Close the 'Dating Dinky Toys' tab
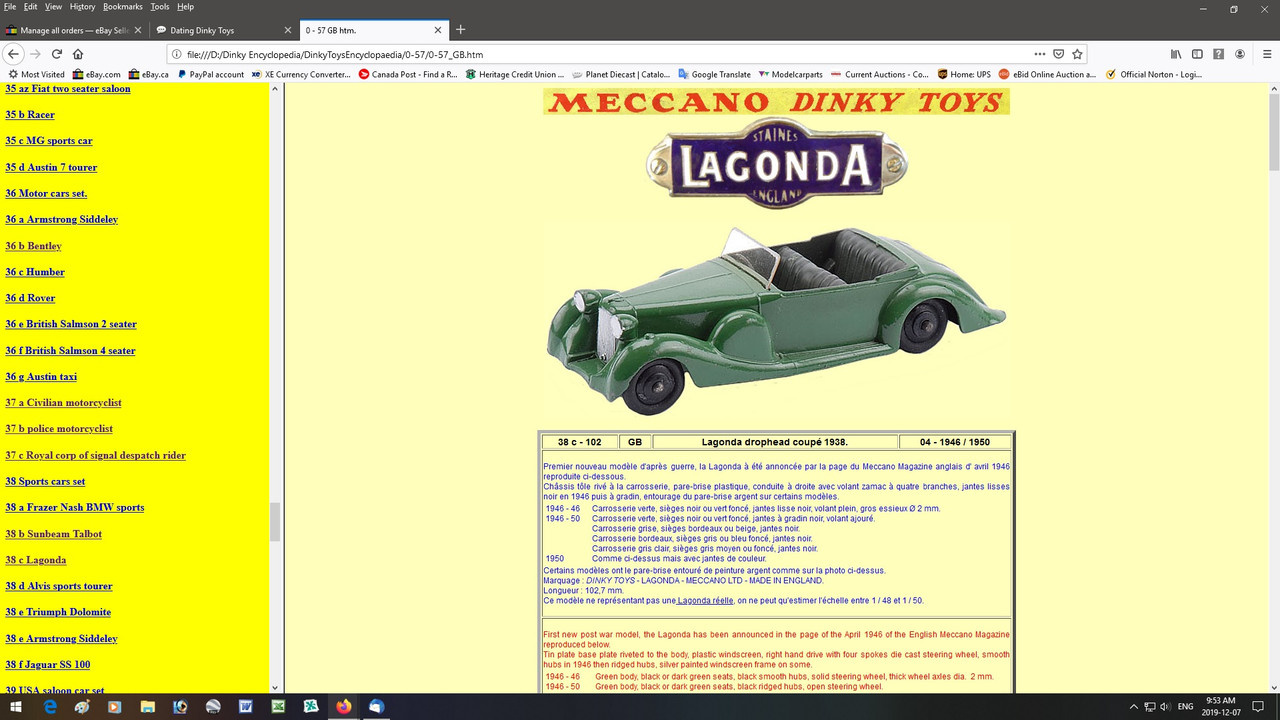Viewport: 1280px width, 720px height. (x=286, y=30)
